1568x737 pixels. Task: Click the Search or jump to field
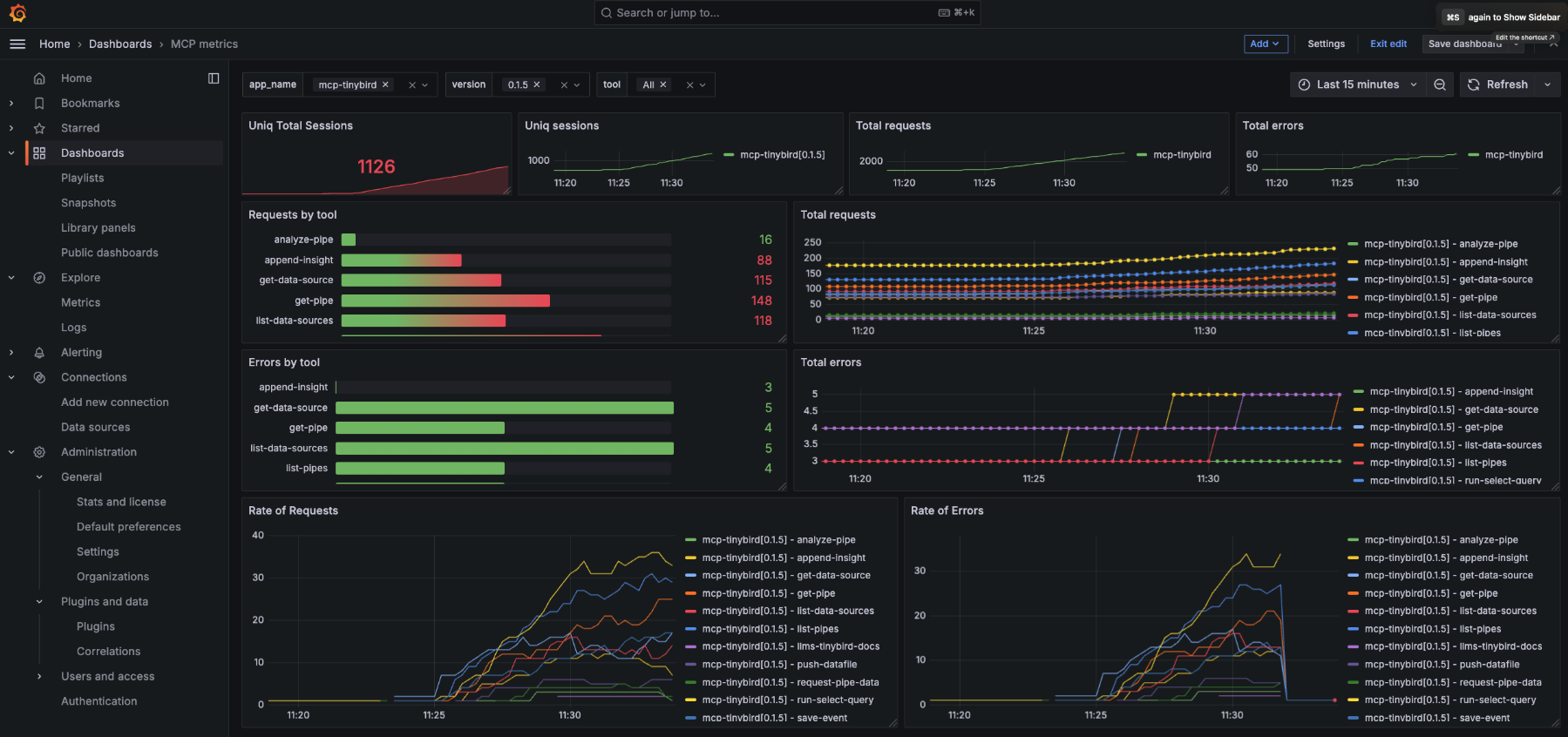pos(787,13)
